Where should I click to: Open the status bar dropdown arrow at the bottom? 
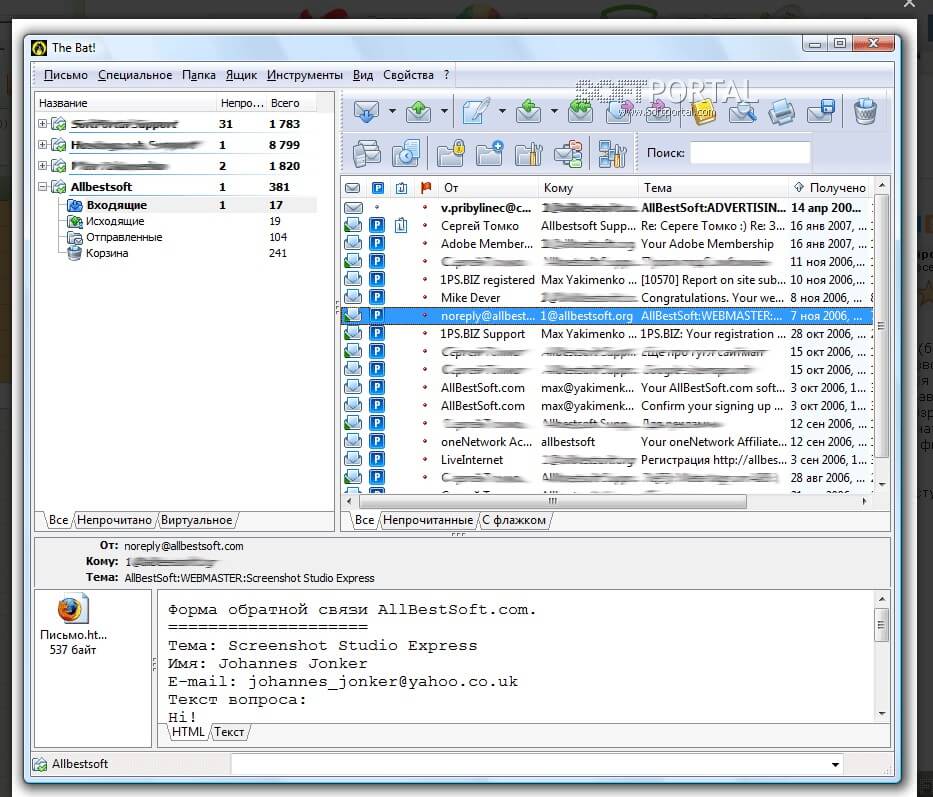tap(835, 764)
